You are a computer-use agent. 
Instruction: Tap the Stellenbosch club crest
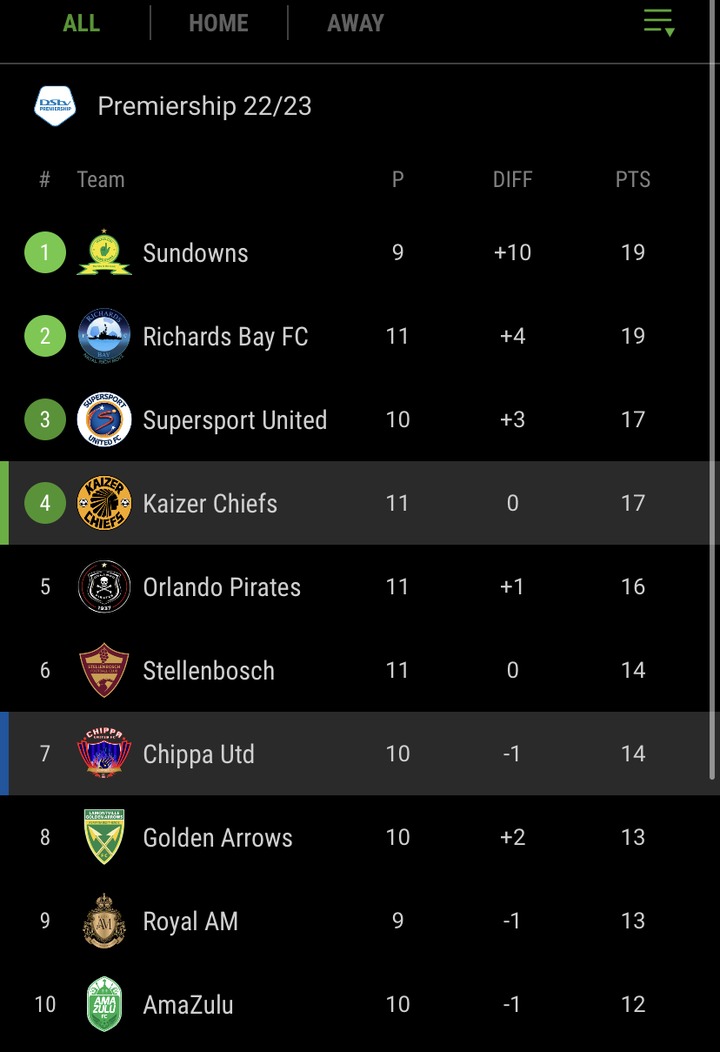click(104, 670)
